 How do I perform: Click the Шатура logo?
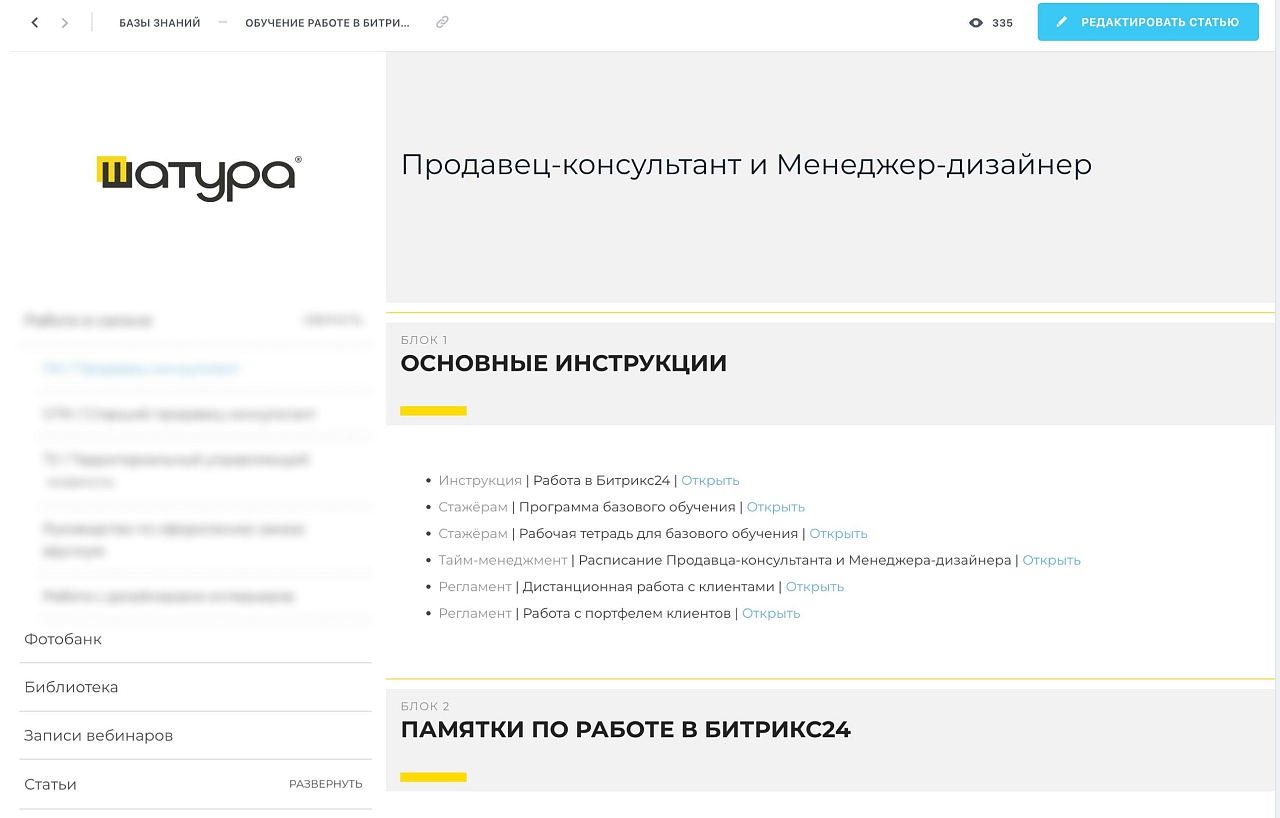pyautogui.click(x=199, y=178)
